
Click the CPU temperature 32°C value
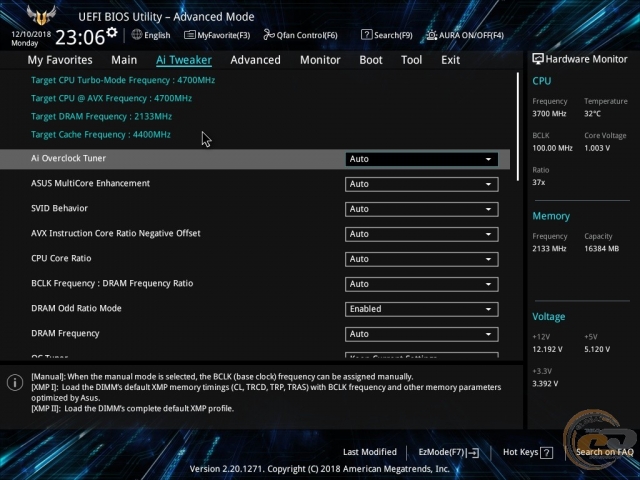592,114
